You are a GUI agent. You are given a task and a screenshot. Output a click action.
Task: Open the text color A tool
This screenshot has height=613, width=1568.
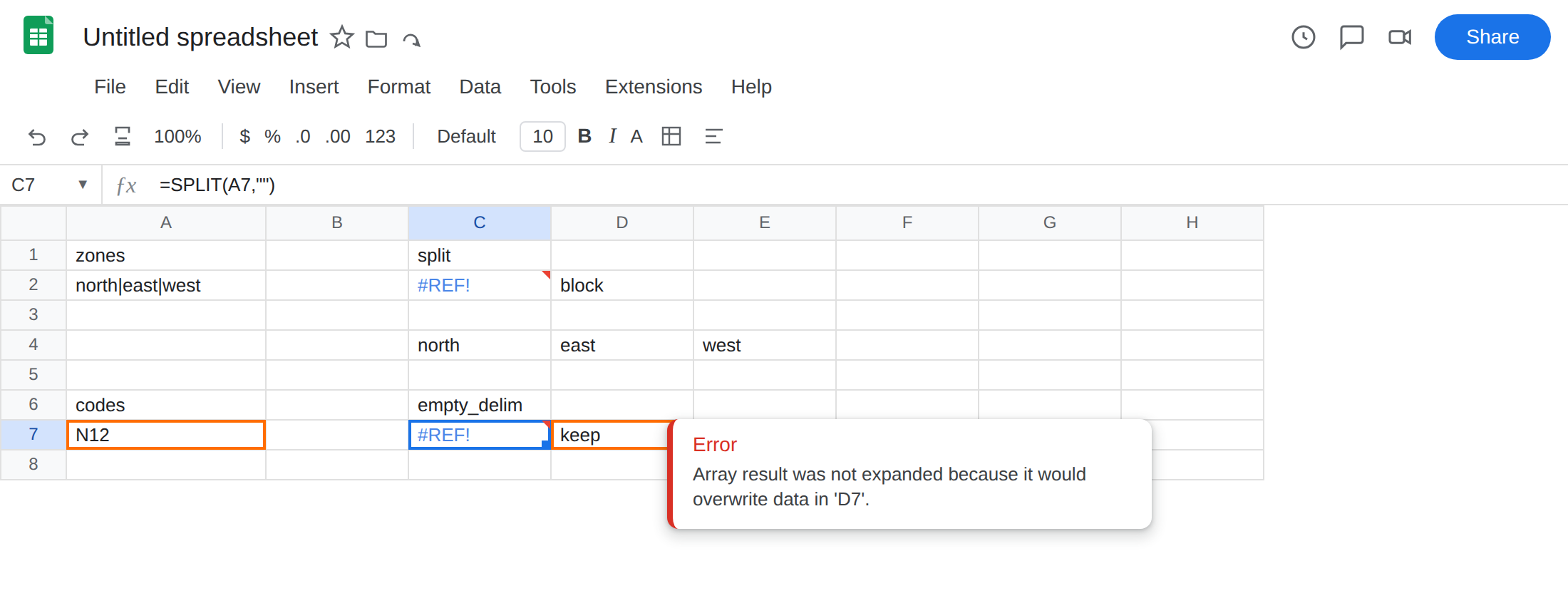[x=636, y=136]
